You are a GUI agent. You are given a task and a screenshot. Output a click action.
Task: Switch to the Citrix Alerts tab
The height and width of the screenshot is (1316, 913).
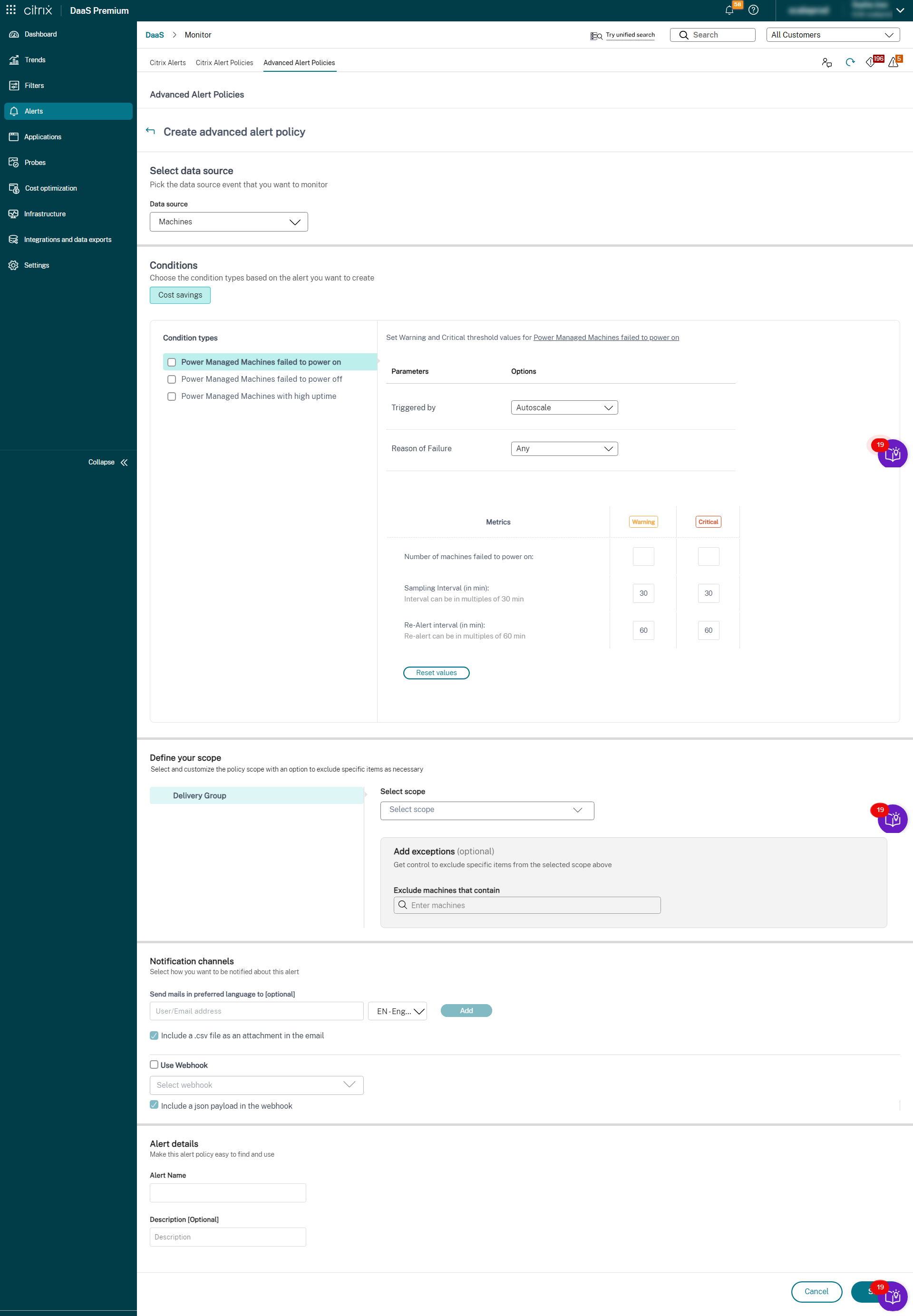[167, 63]
